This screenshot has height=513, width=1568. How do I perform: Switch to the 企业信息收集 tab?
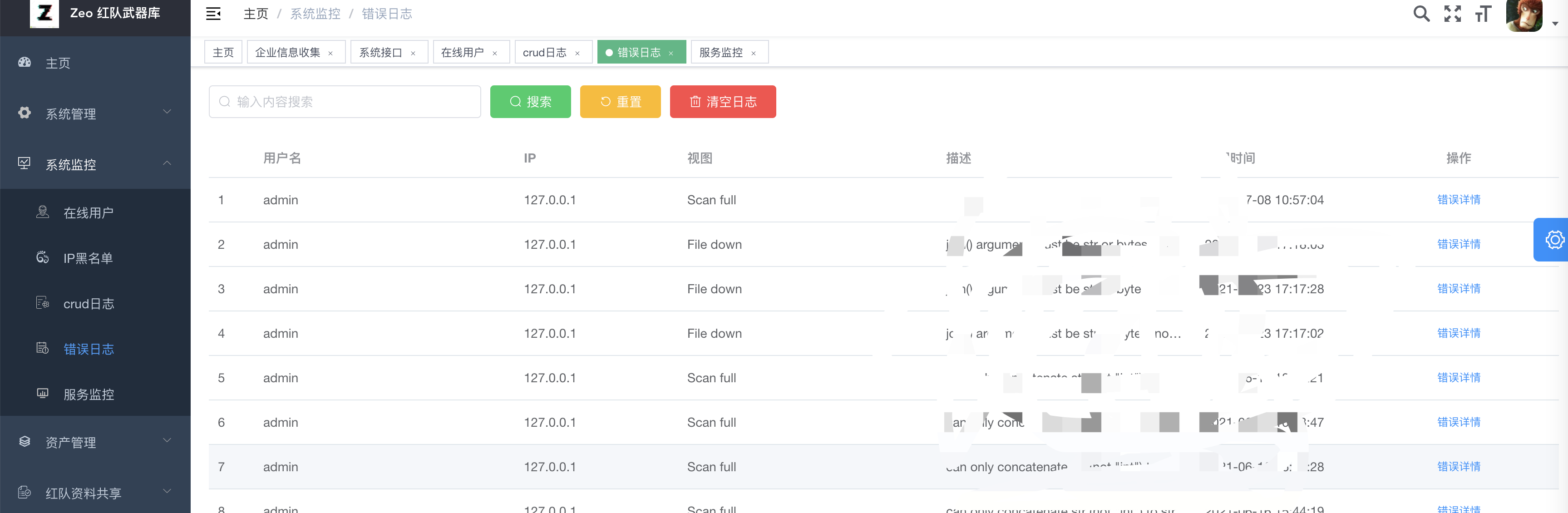287,52
